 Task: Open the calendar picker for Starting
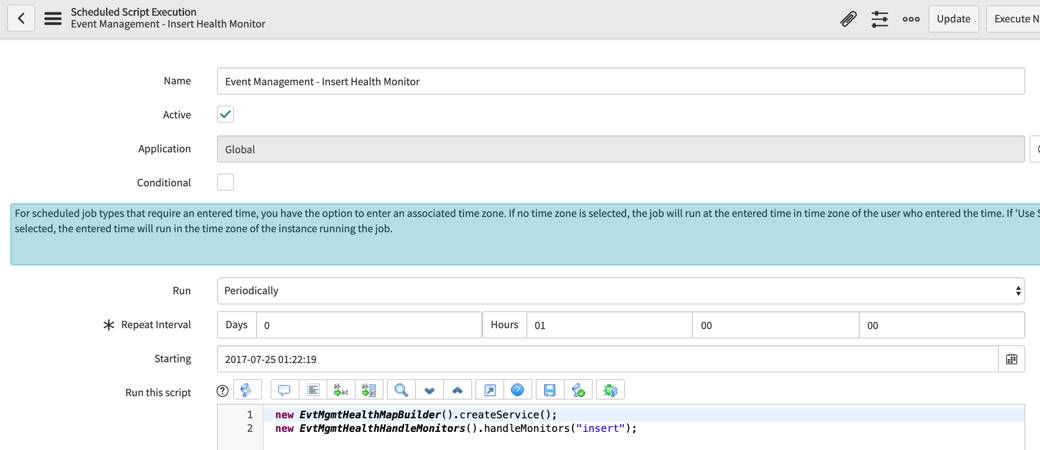(x=1011, y=359)
